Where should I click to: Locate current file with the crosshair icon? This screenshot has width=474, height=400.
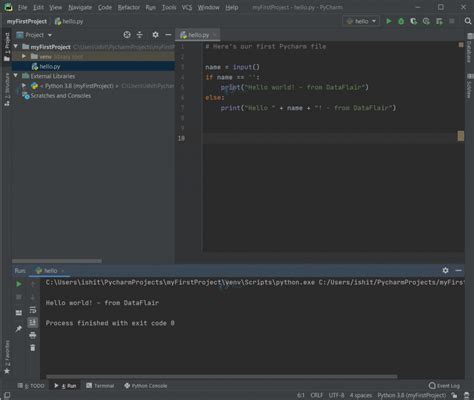pyautogui.click(x=127, y=35)
